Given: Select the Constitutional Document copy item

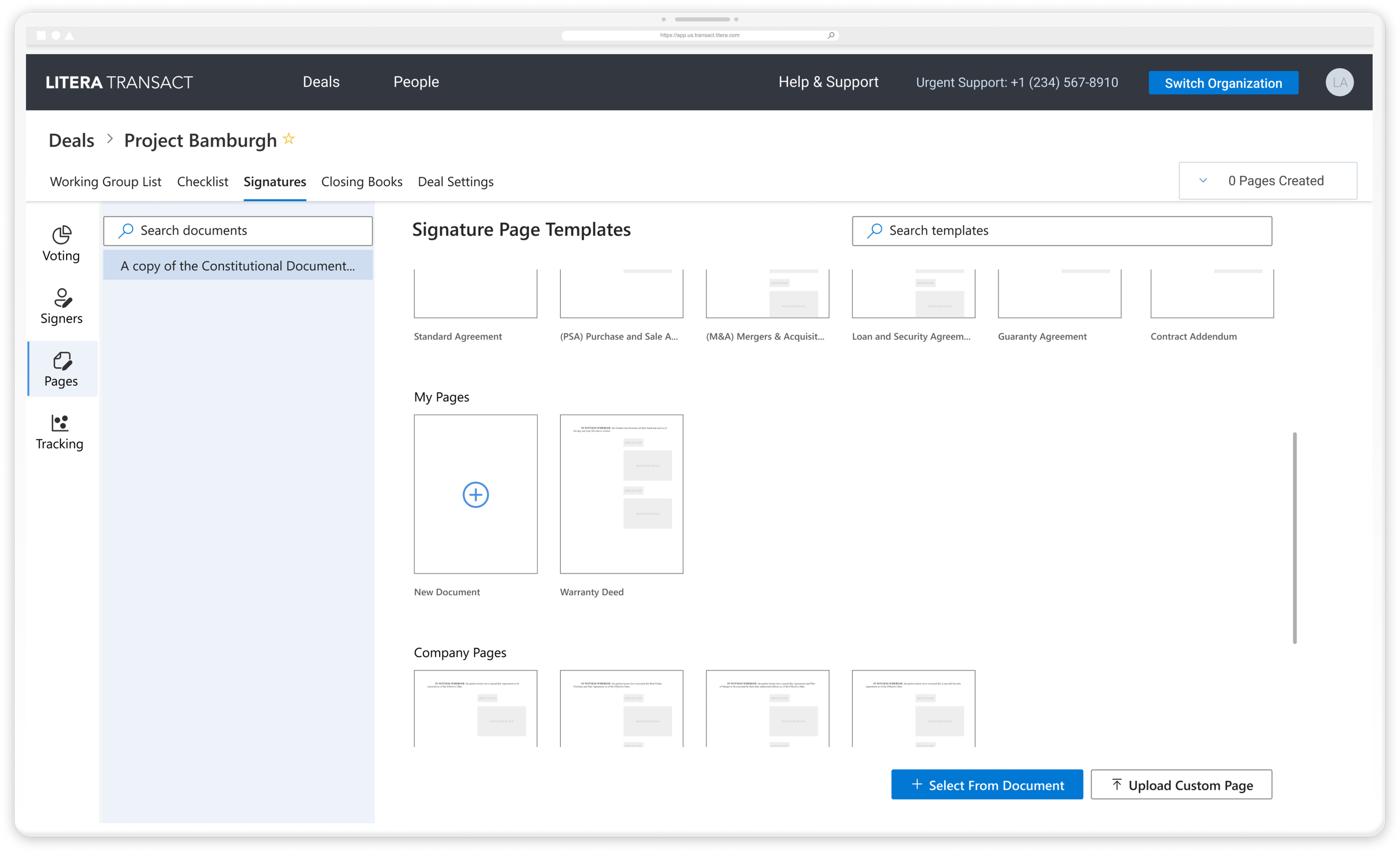Looking at the screenshot, I should tap(237, 266).
